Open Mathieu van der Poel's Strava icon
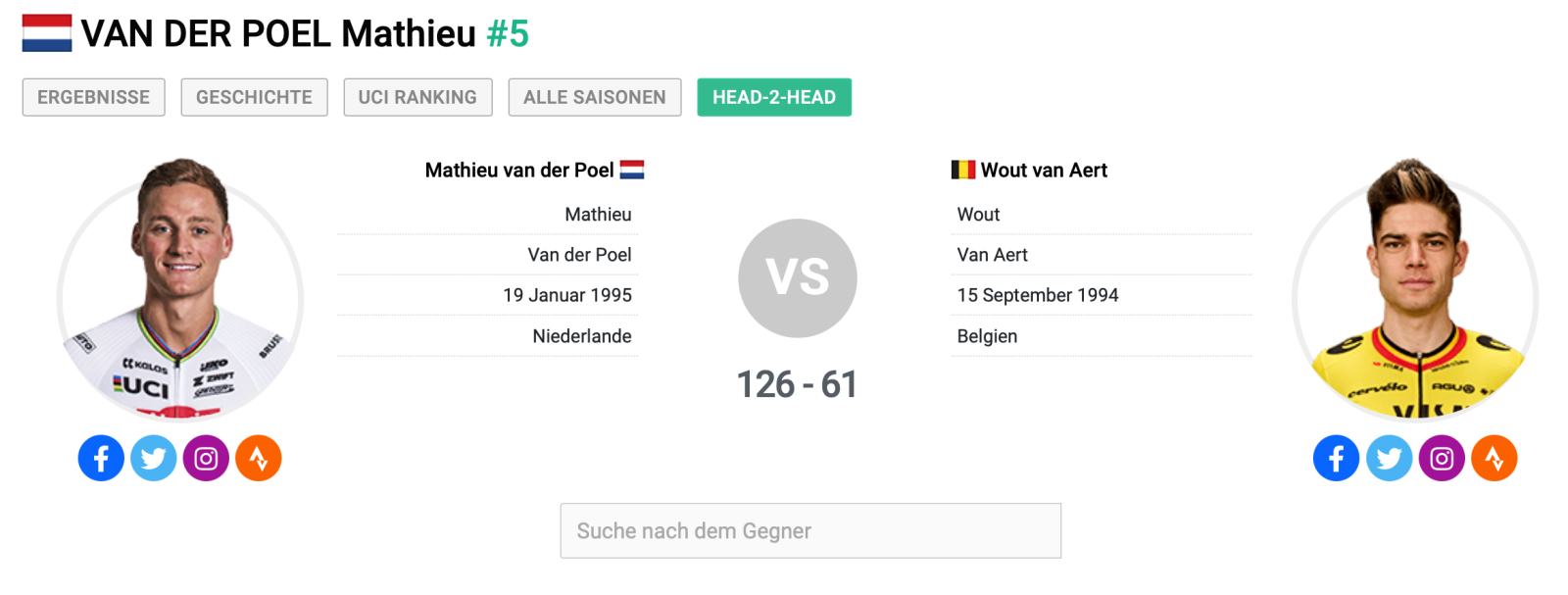The height and width of the screenshot is (595, 1568). click(259, 458)
